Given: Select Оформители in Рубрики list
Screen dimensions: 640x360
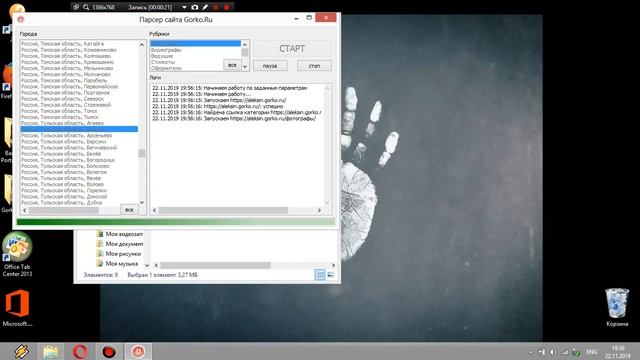Looking at the screenshot, I should (166, 68).
